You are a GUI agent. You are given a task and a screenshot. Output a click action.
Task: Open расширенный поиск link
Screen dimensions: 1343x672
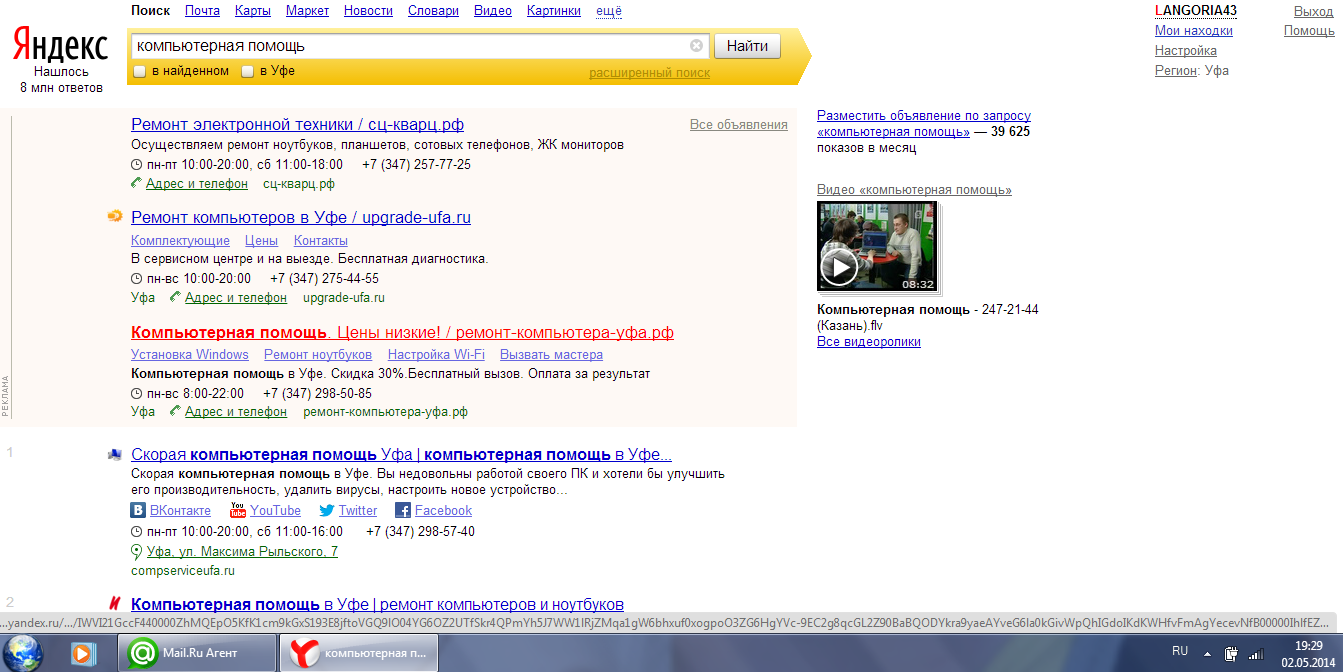pos(649,73)
